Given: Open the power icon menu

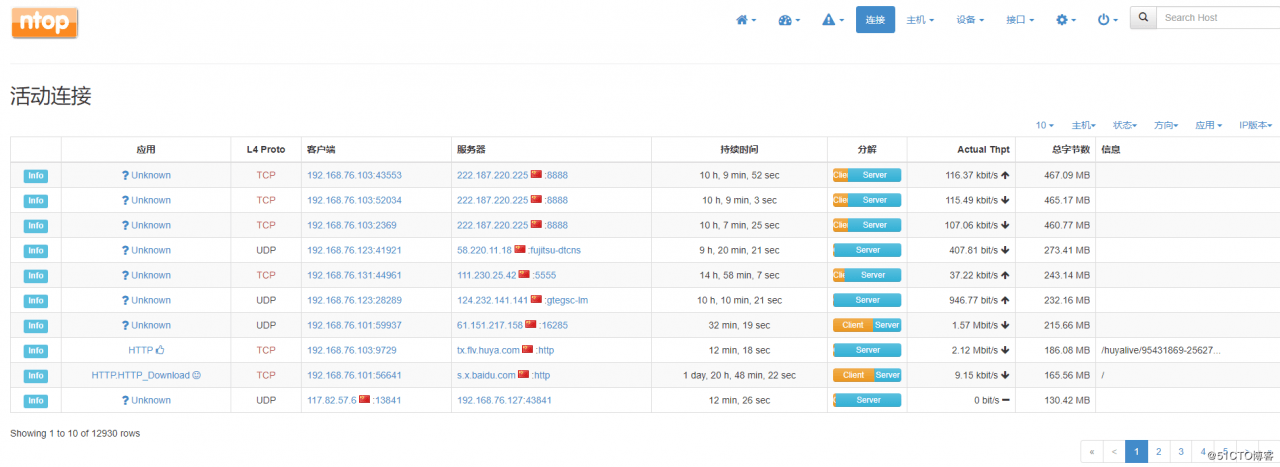Looking at the screenshot, I should (x=1107, y=20).
